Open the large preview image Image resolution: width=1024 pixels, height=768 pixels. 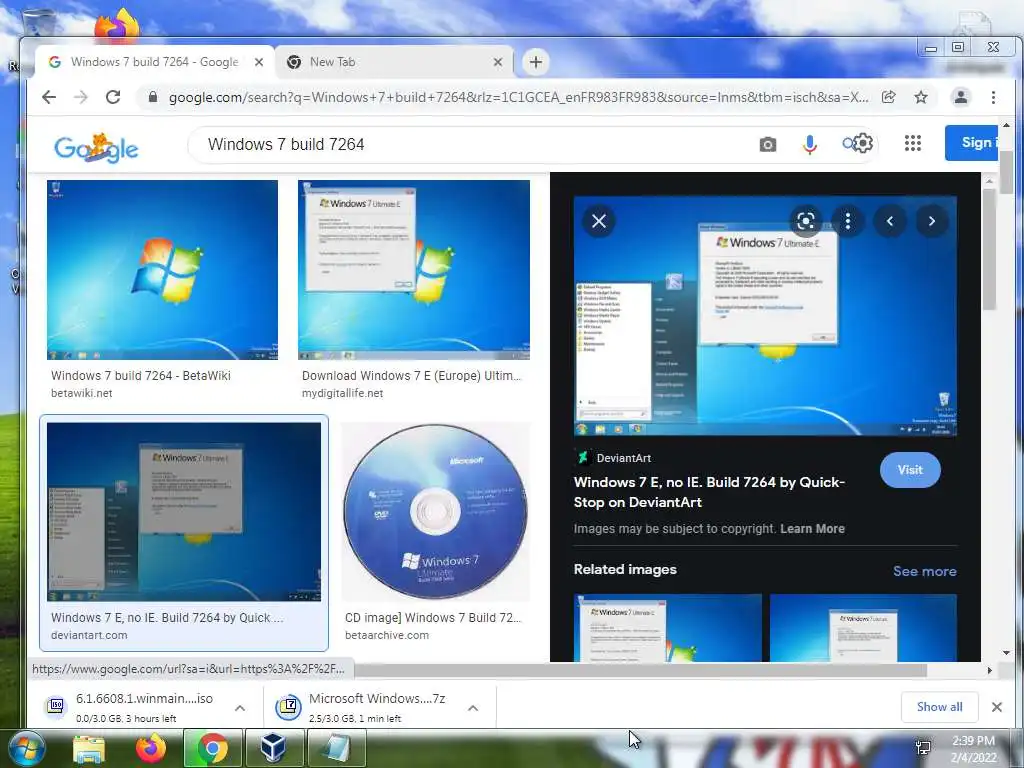[x=765, y=315]
